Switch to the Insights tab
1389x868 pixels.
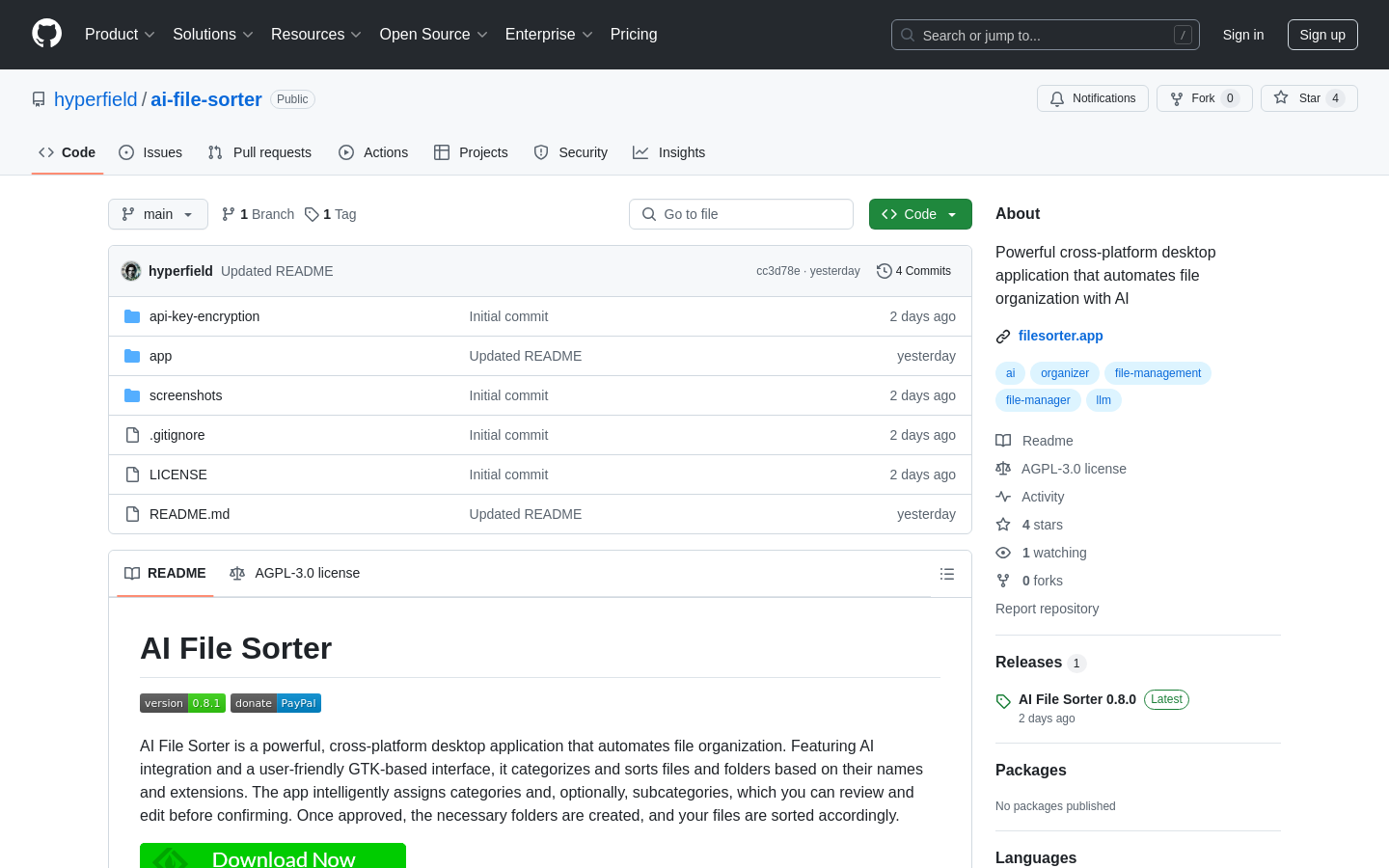(668, 152)
